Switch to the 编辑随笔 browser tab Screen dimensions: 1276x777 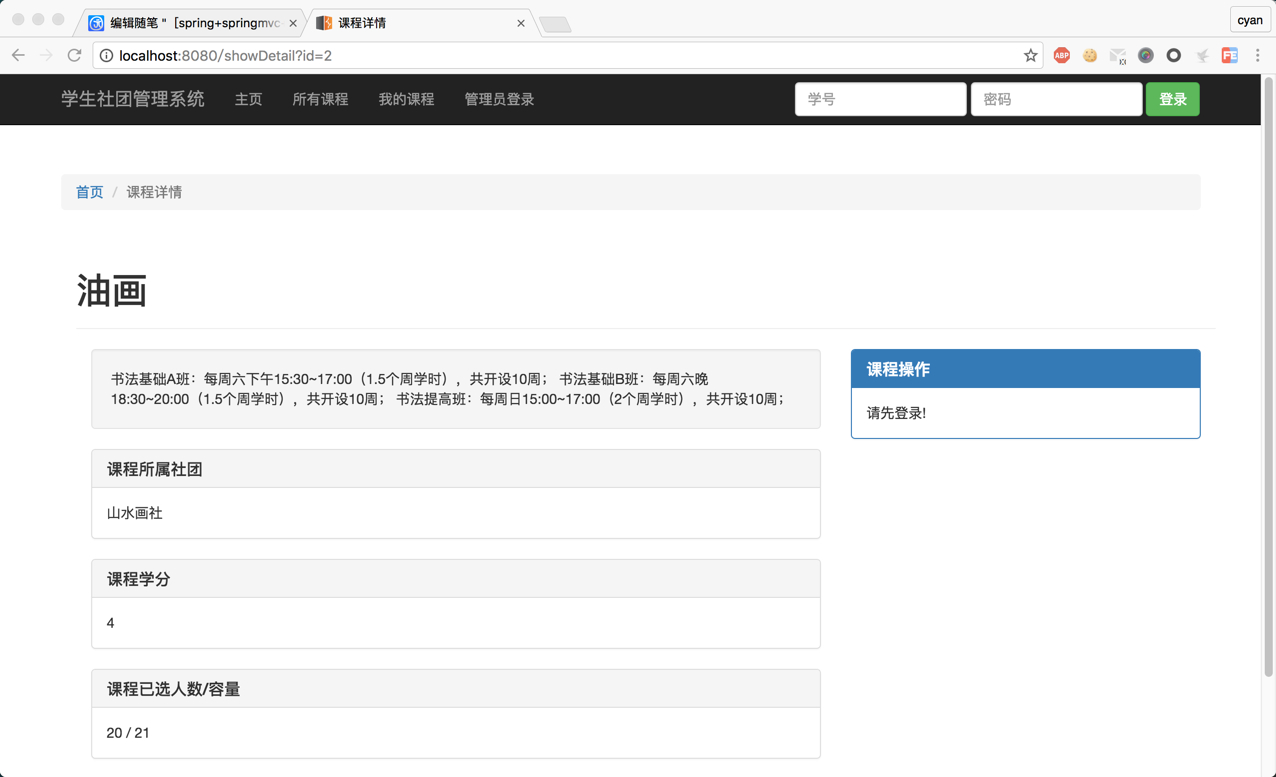(180, 21)
